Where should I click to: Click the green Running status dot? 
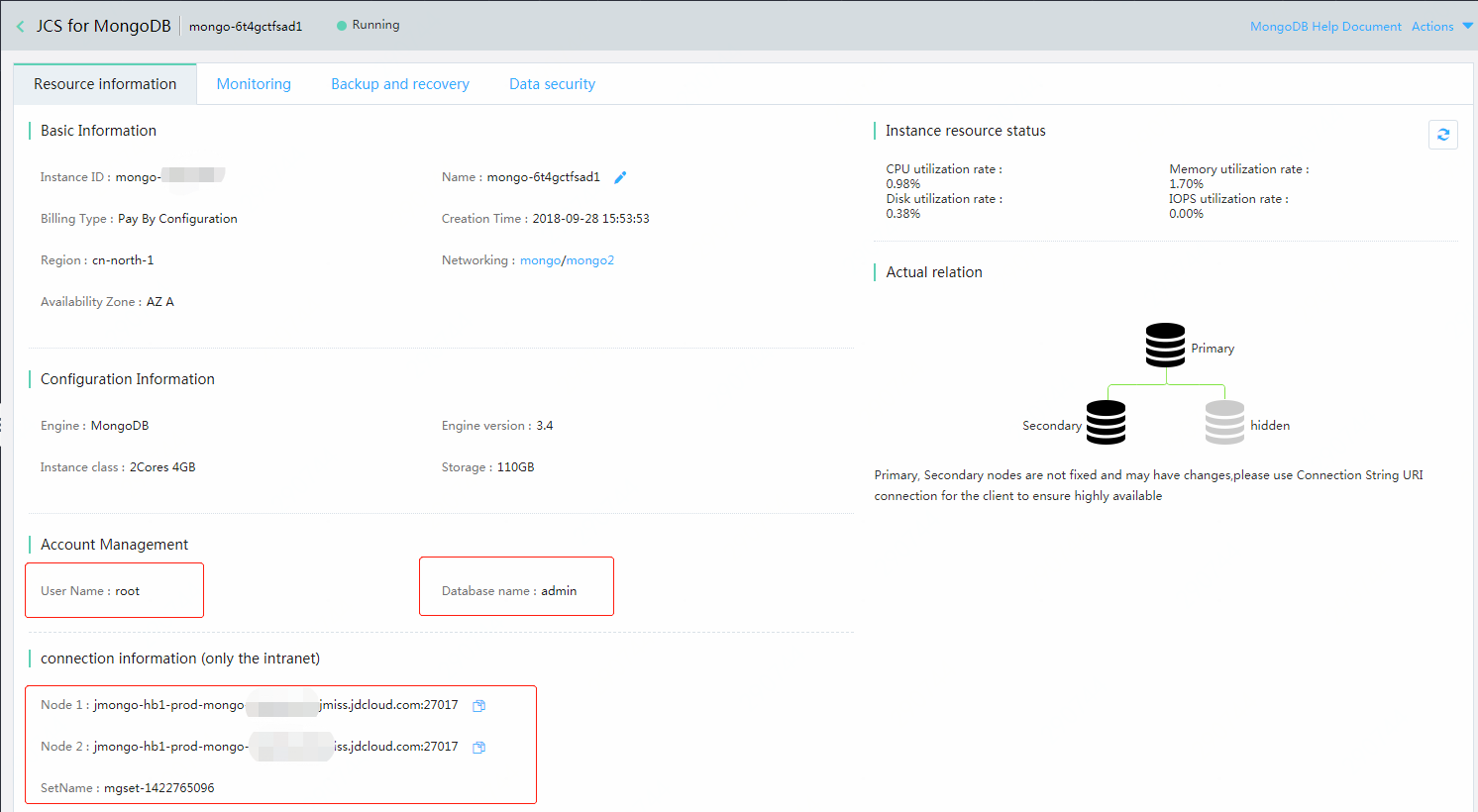[342, 26]
